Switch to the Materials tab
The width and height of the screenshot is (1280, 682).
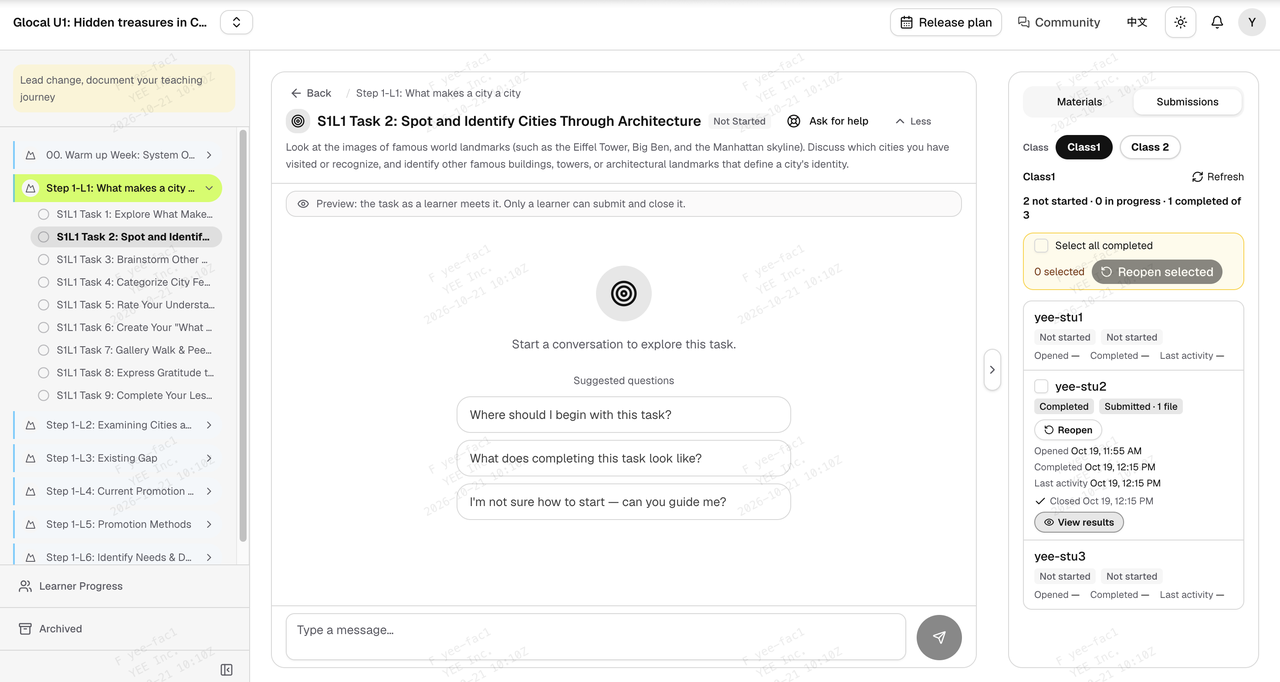click(1079, 102)
